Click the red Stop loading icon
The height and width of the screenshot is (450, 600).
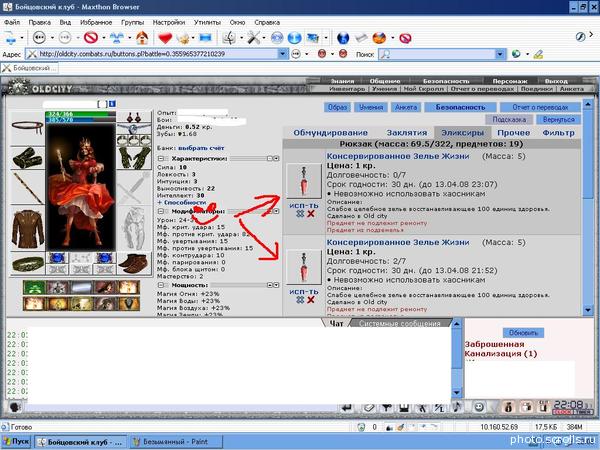(x=91, y=38)
